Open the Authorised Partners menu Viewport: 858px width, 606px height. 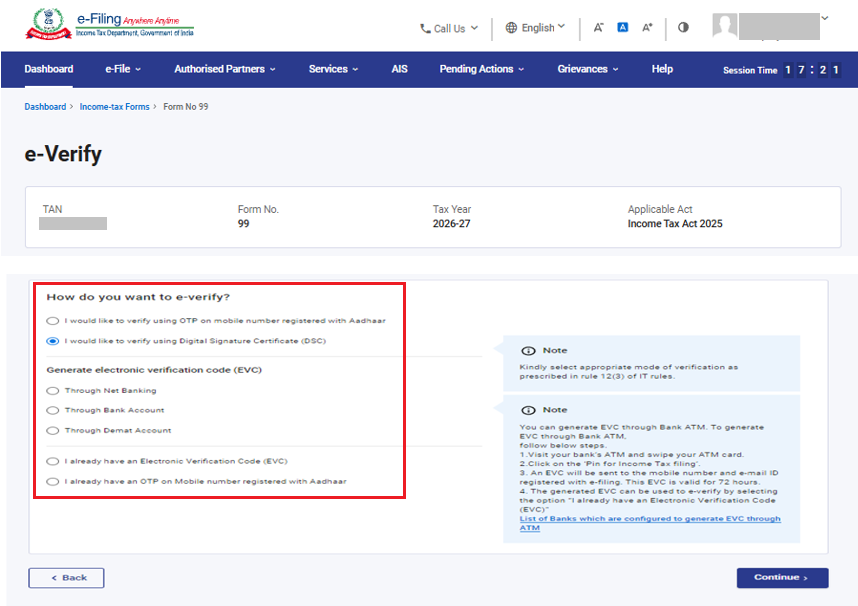click(225, 69)
